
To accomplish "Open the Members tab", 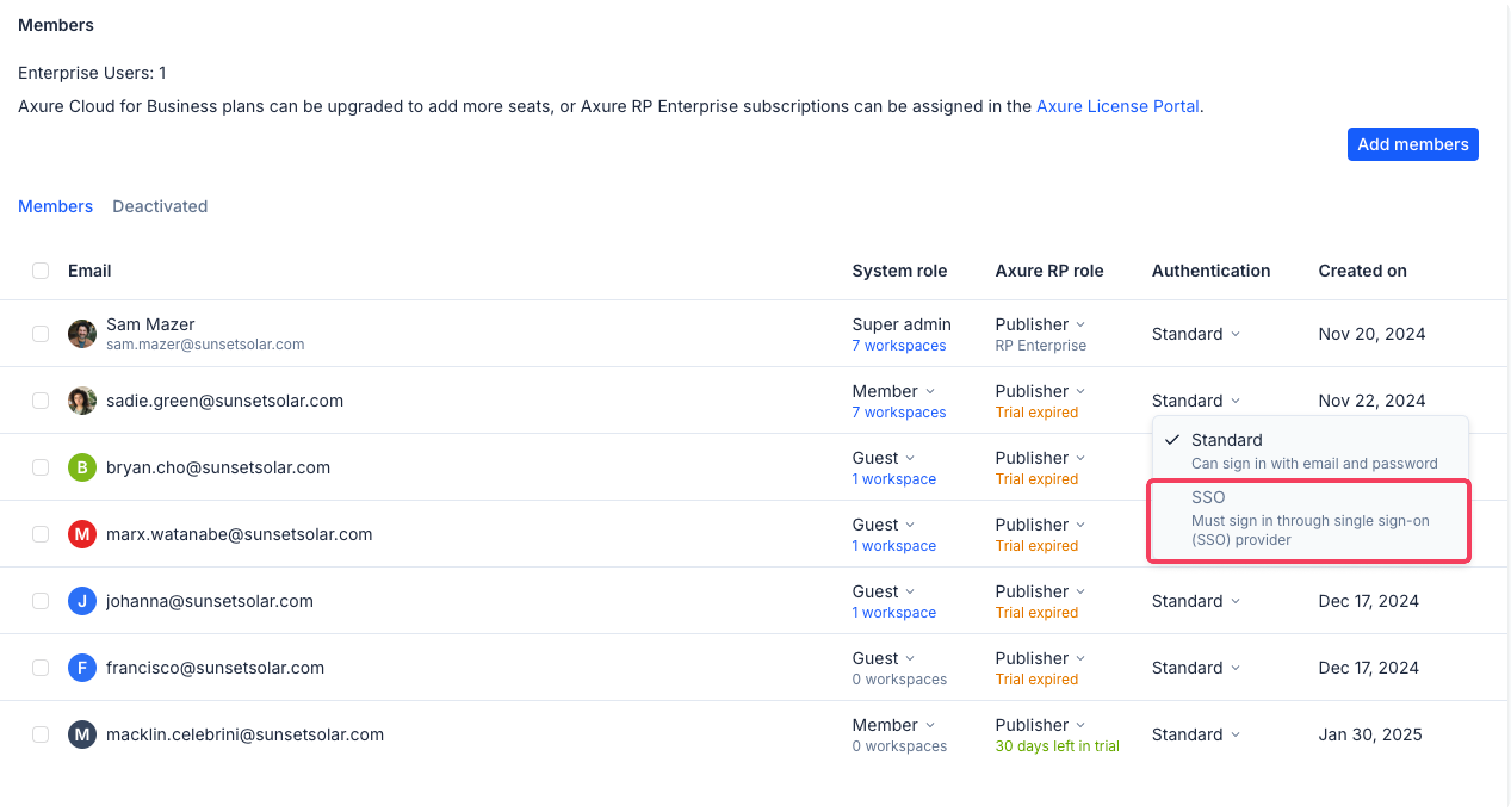I will (x=55, y=206).
